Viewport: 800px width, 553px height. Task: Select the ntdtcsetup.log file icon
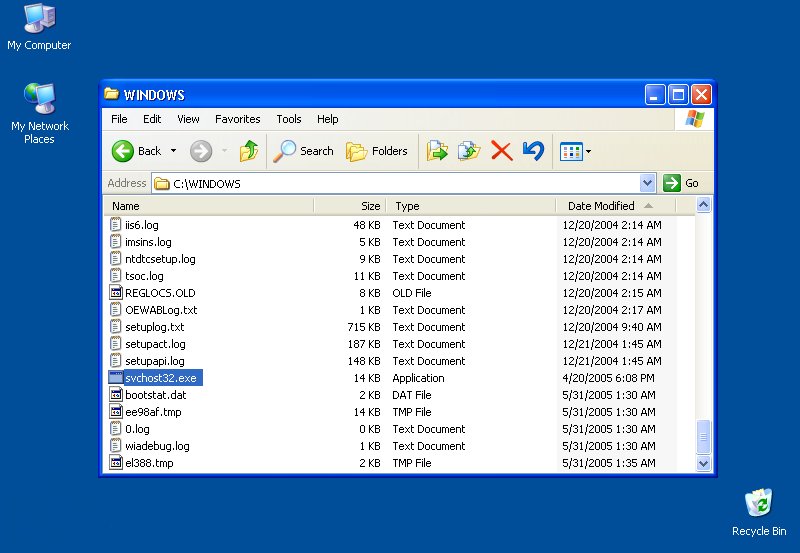(116, 259)
